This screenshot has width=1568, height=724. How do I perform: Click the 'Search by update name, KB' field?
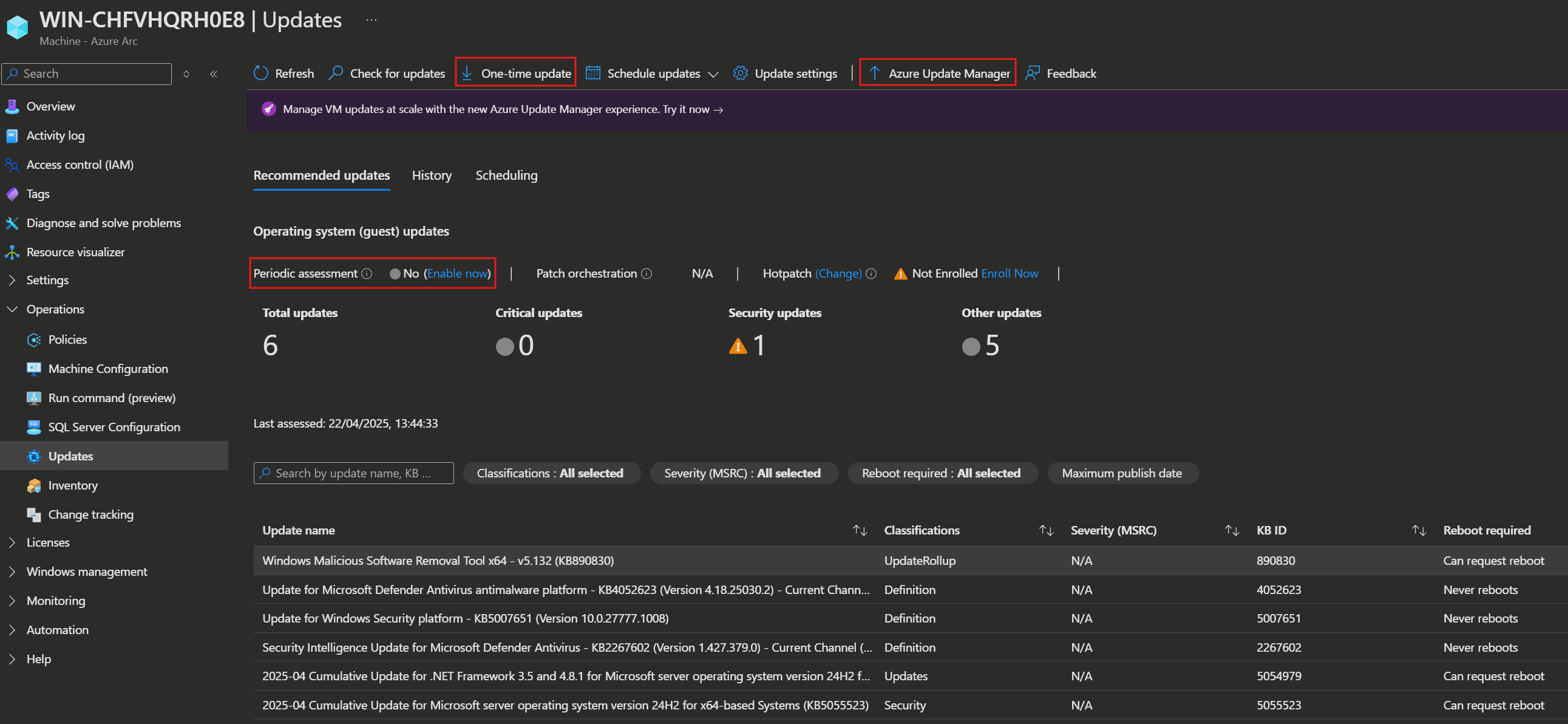[x=354, y=474]
